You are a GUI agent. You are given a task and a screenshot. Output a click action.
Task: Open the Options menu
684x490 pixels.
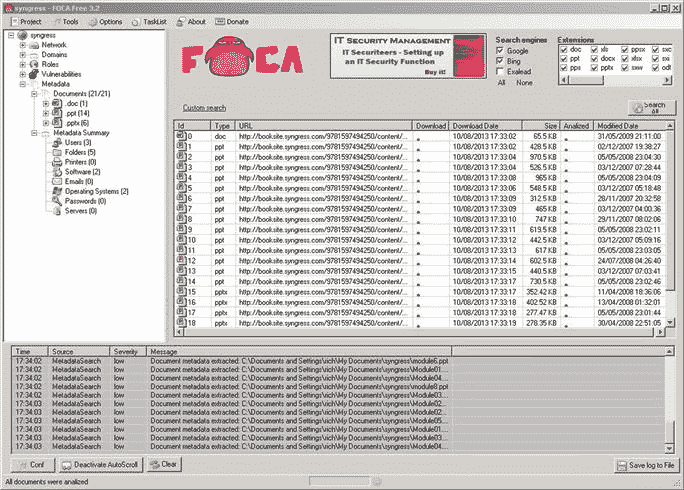point(106,22)
